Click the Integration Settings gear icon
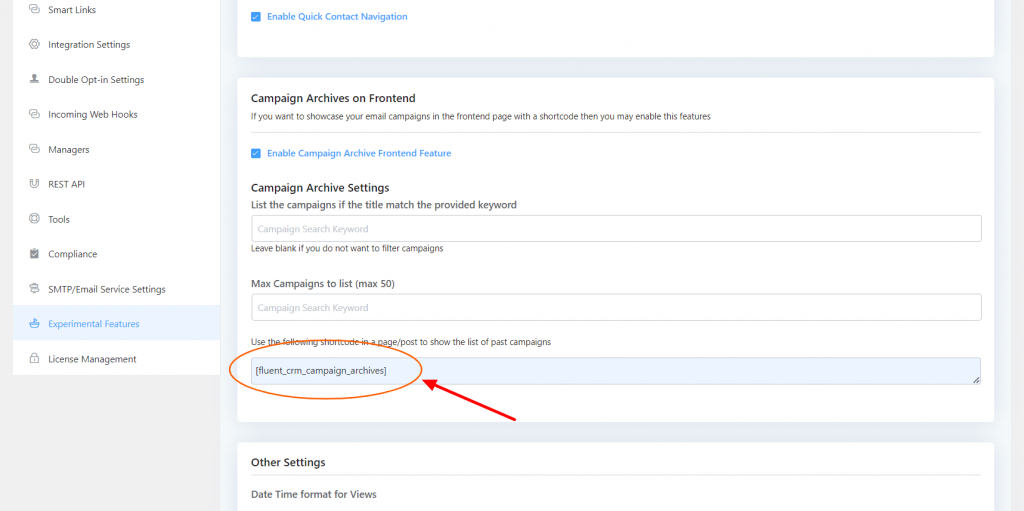Image resolution: width=1024 pixels, height=511 pixels. (34, 44)
